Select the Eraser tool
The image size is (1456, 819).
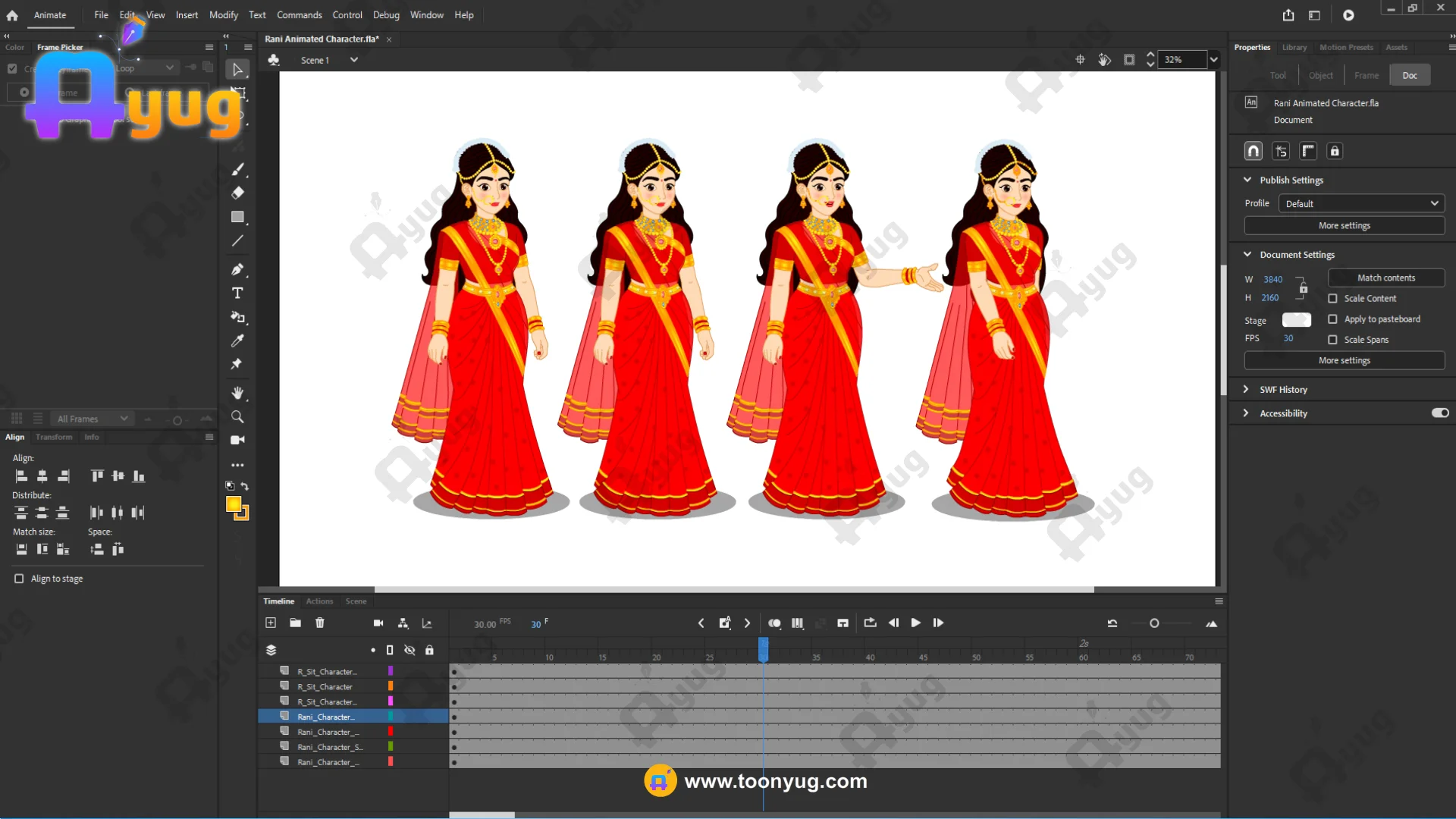237,193
